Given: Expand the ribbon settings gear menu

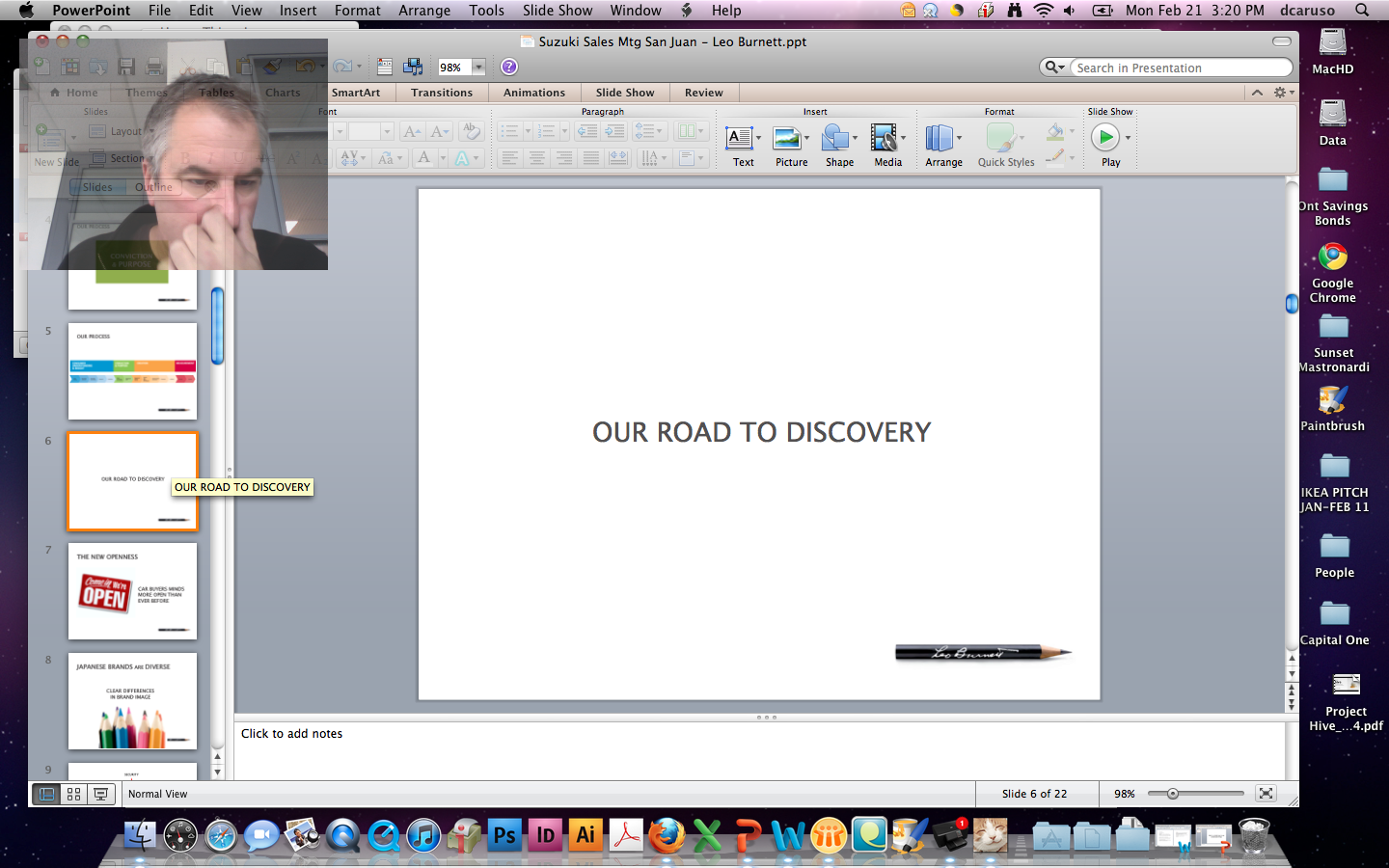Looking at the screenshot, I should click(1282, 93).
